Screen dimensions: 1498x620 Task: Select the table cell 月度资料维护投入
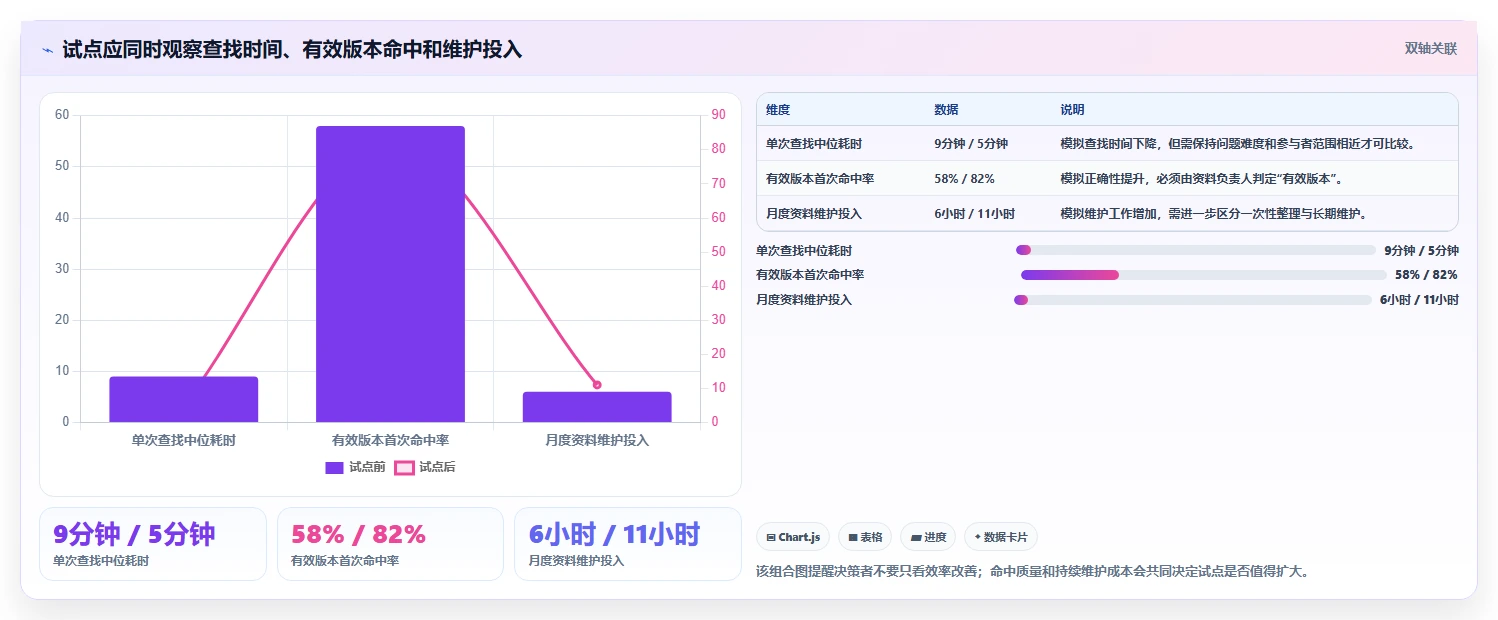(x=814, y=214)
